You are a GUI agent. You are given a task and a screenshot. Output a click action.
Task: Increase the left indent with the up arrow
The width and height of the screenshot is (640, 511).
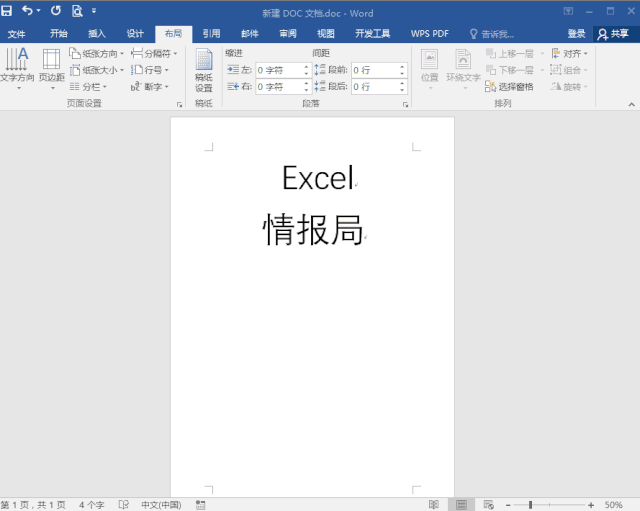307,67
